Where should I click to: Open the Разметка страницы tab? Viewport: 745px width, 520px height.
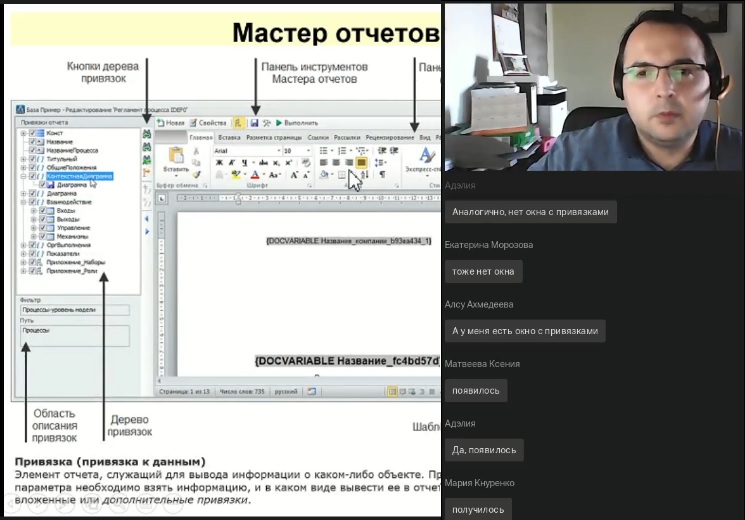click(274, 137)
